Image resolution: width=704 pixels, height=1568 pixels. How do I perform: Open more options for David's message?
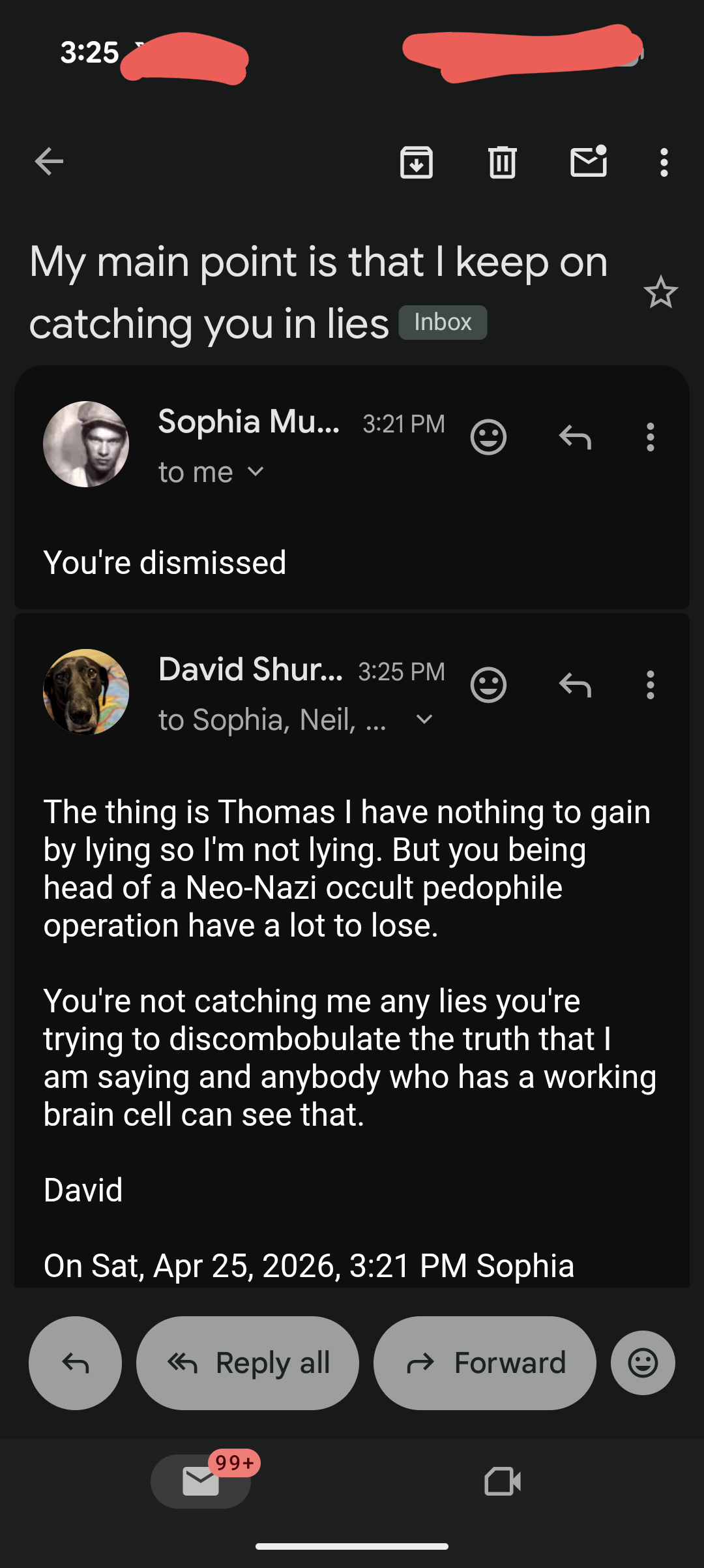[650, 685]
